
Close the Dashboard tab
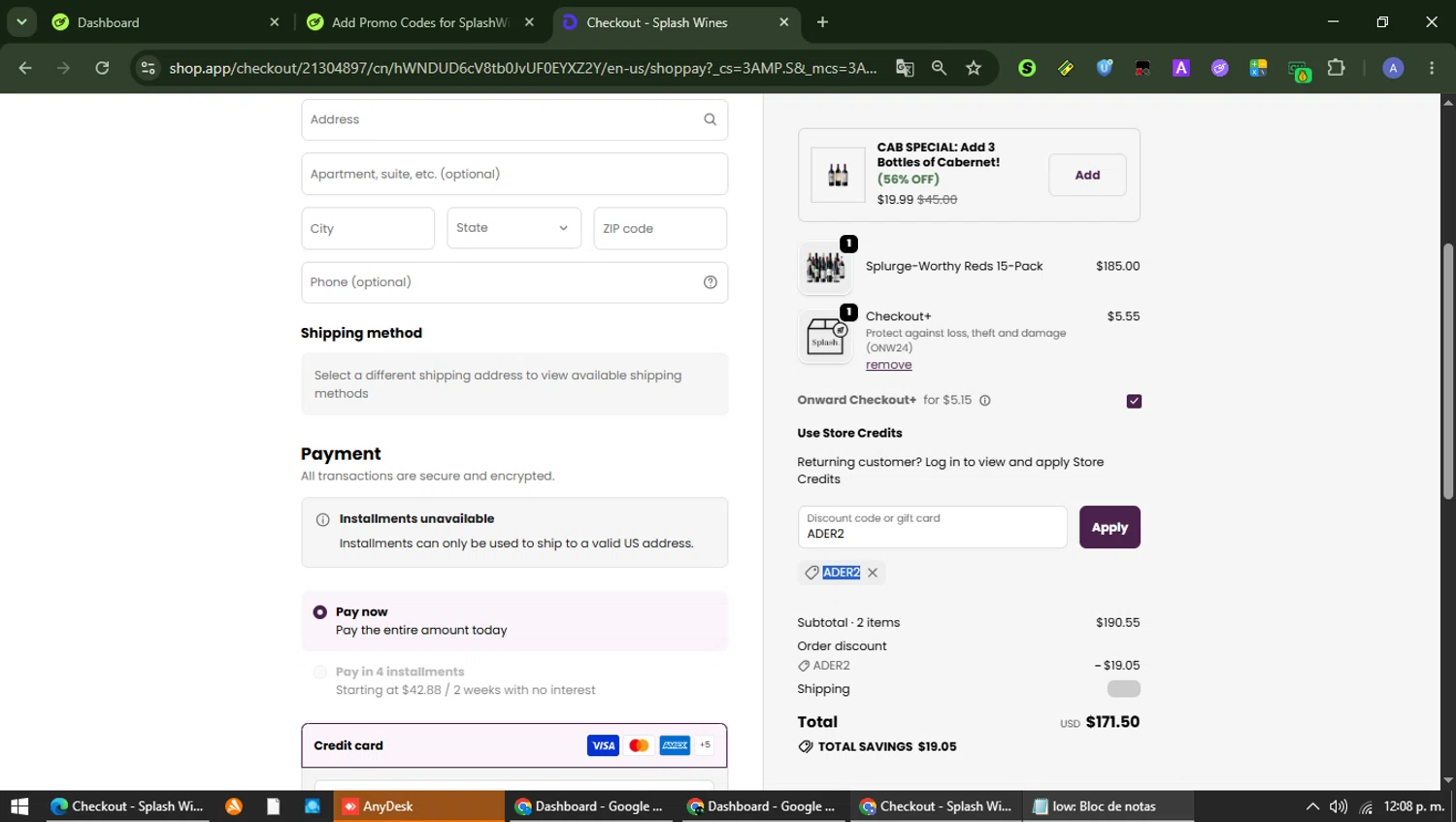tap(274, 22)
